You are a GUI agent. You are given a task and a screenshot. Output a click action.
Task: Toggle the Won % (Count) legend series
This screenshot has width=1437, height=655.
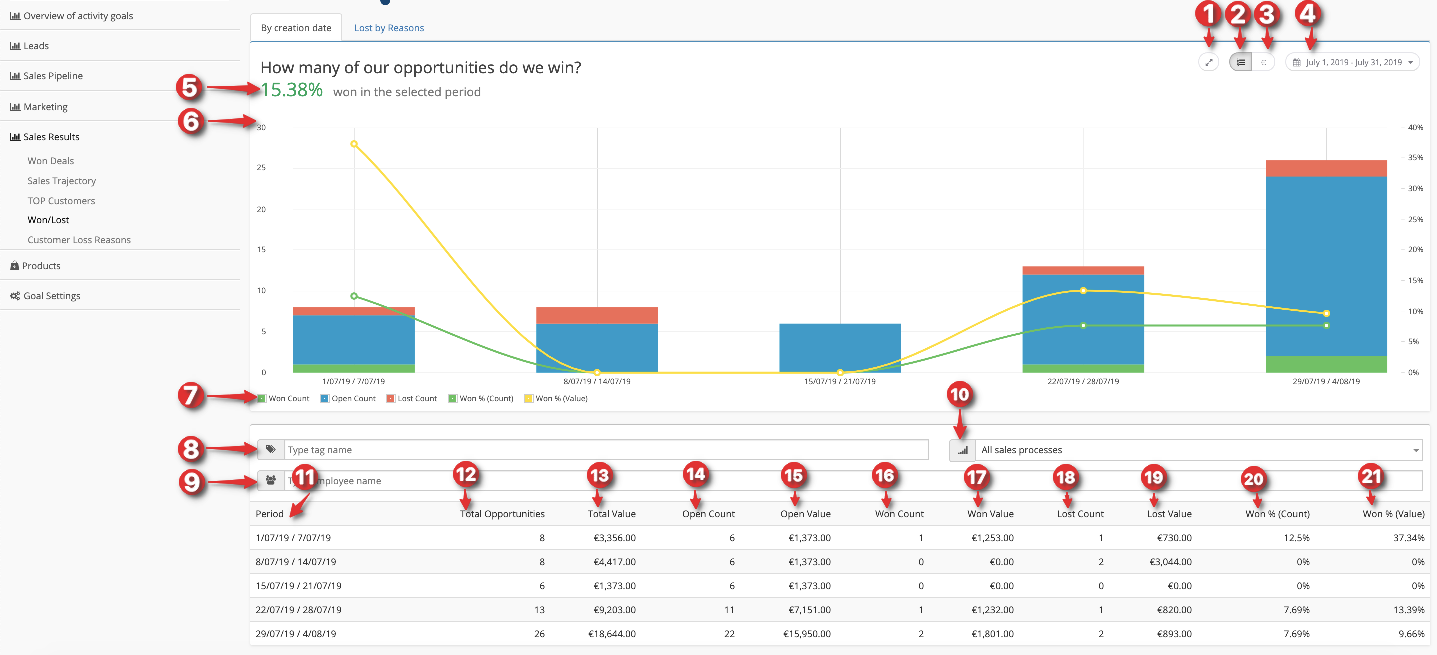(x=481, y=398)
